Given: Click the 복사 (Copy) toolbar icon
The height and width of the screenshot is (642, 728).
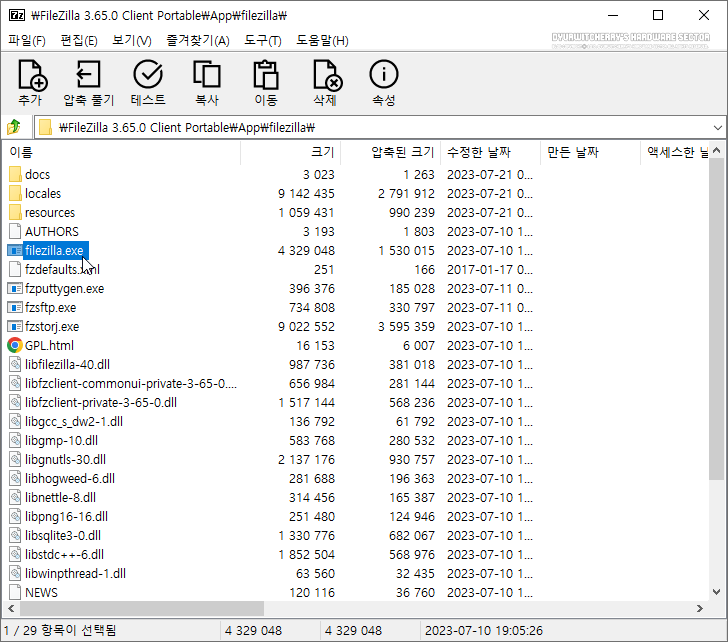Looking at the screenshot, I should click(207, 74).
